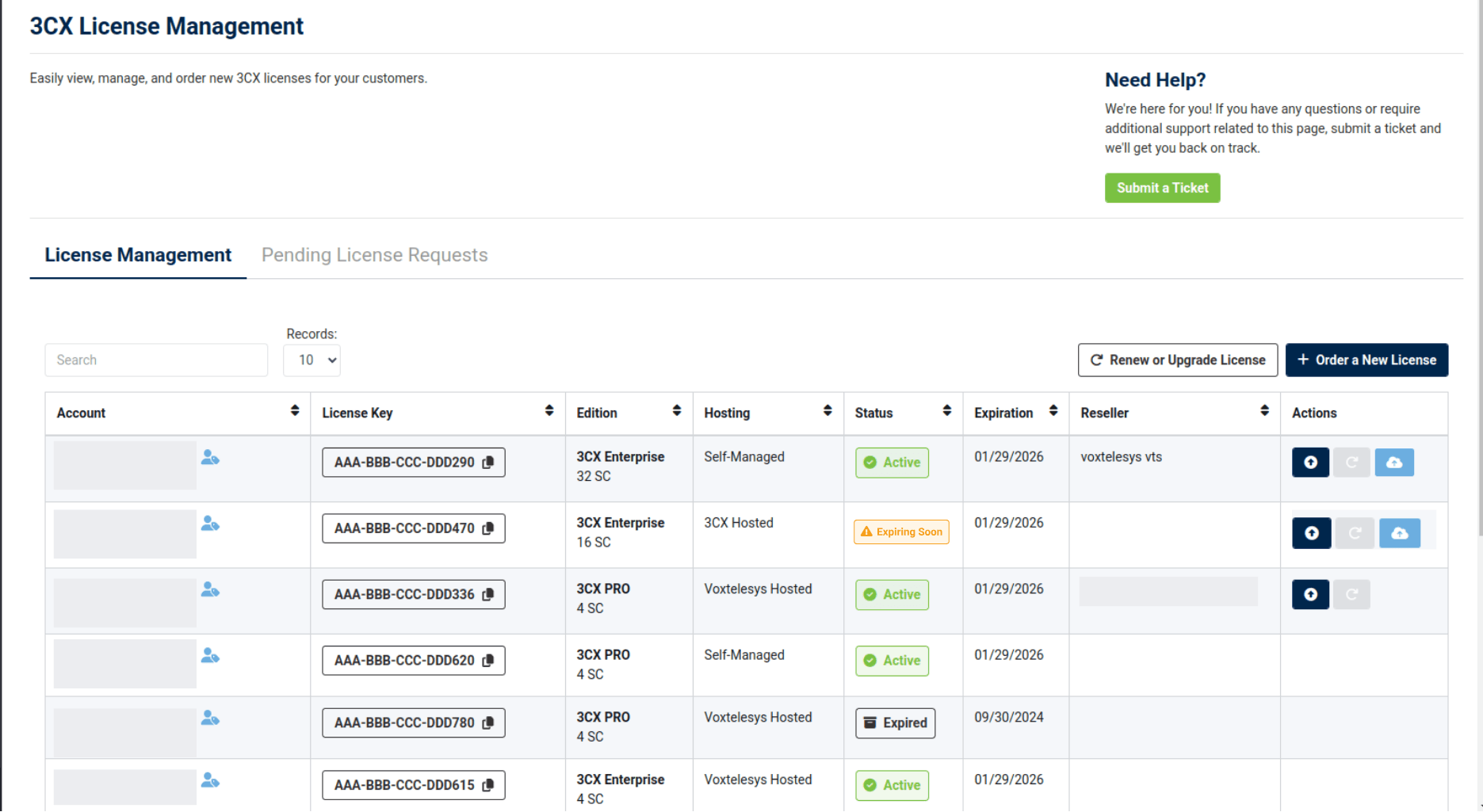Click upgrade arrow action for Expiring Soon row
The height and width of the screenshot is (812, 1483).
click(1312, 533)
